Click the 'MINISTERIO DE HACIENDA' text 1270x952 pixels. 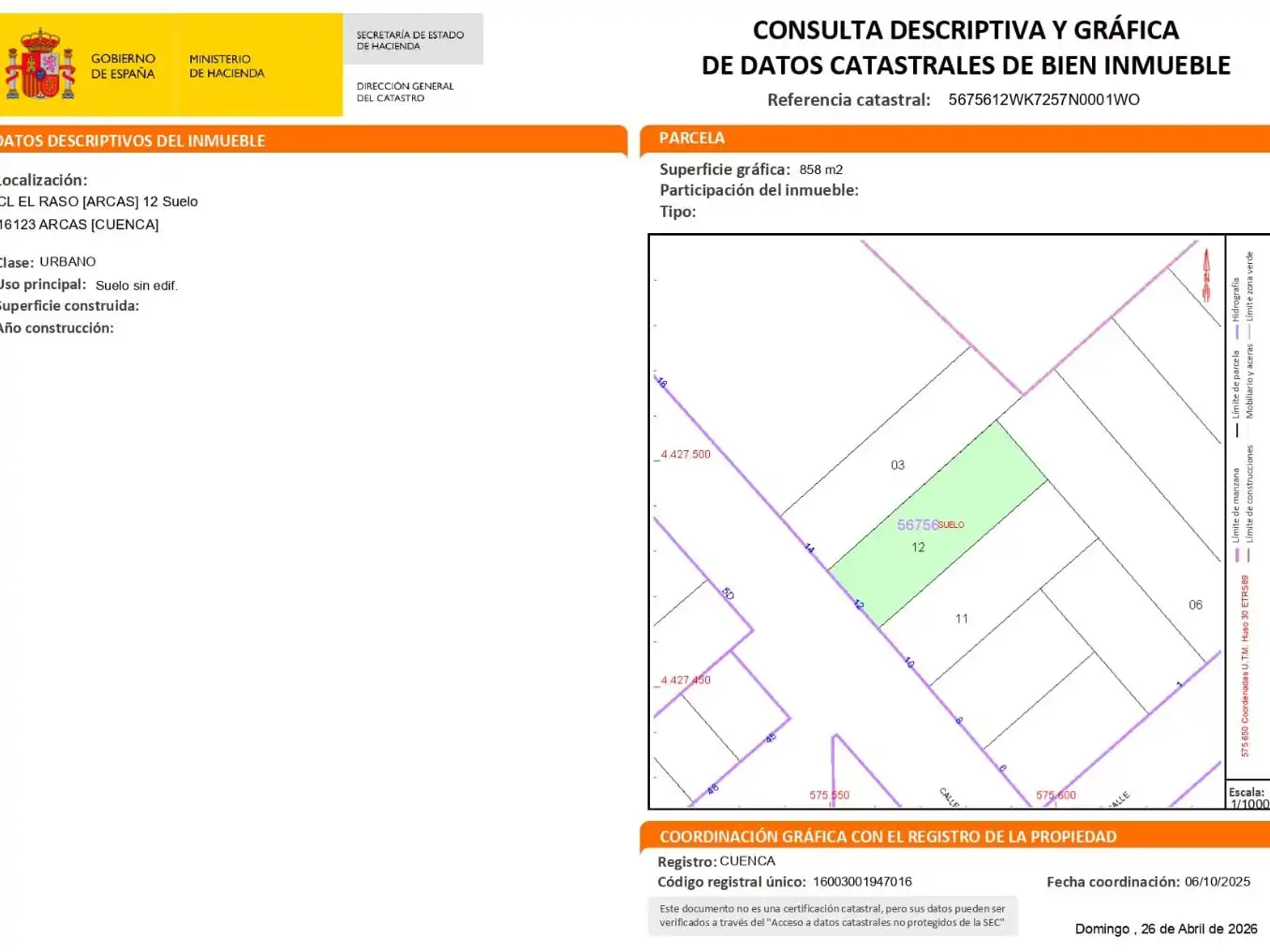[x=227, y=66]
